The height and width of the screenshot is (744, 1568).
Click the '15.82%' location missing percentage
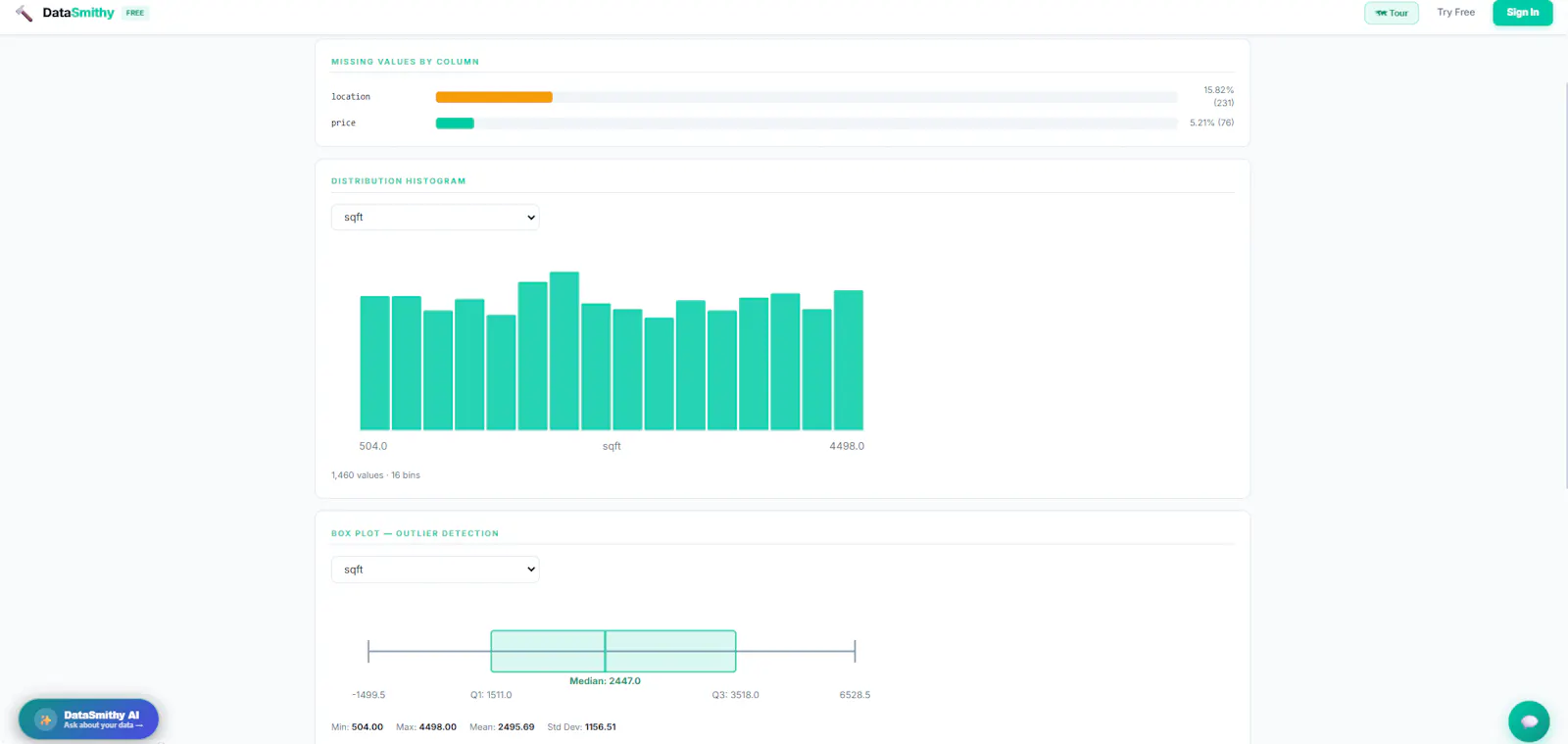point(1218,90)
